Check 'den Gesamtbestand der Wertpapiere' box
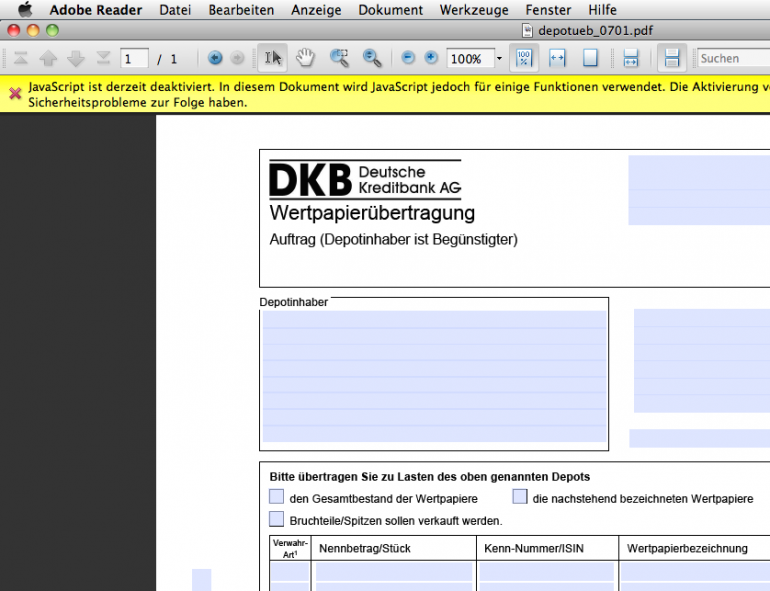 click(277, 497)
